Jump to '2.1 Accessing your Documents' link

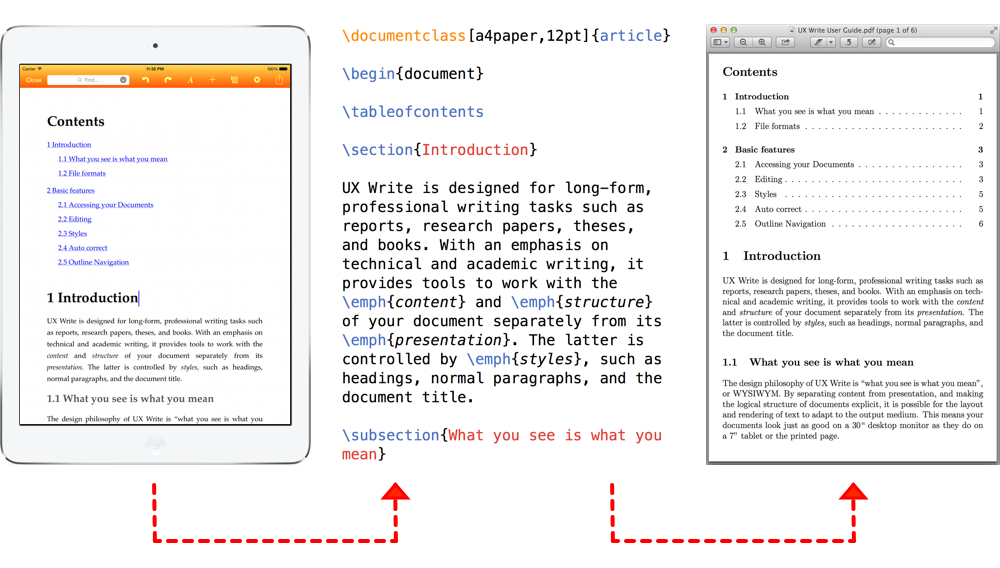[x=106, y=205]
